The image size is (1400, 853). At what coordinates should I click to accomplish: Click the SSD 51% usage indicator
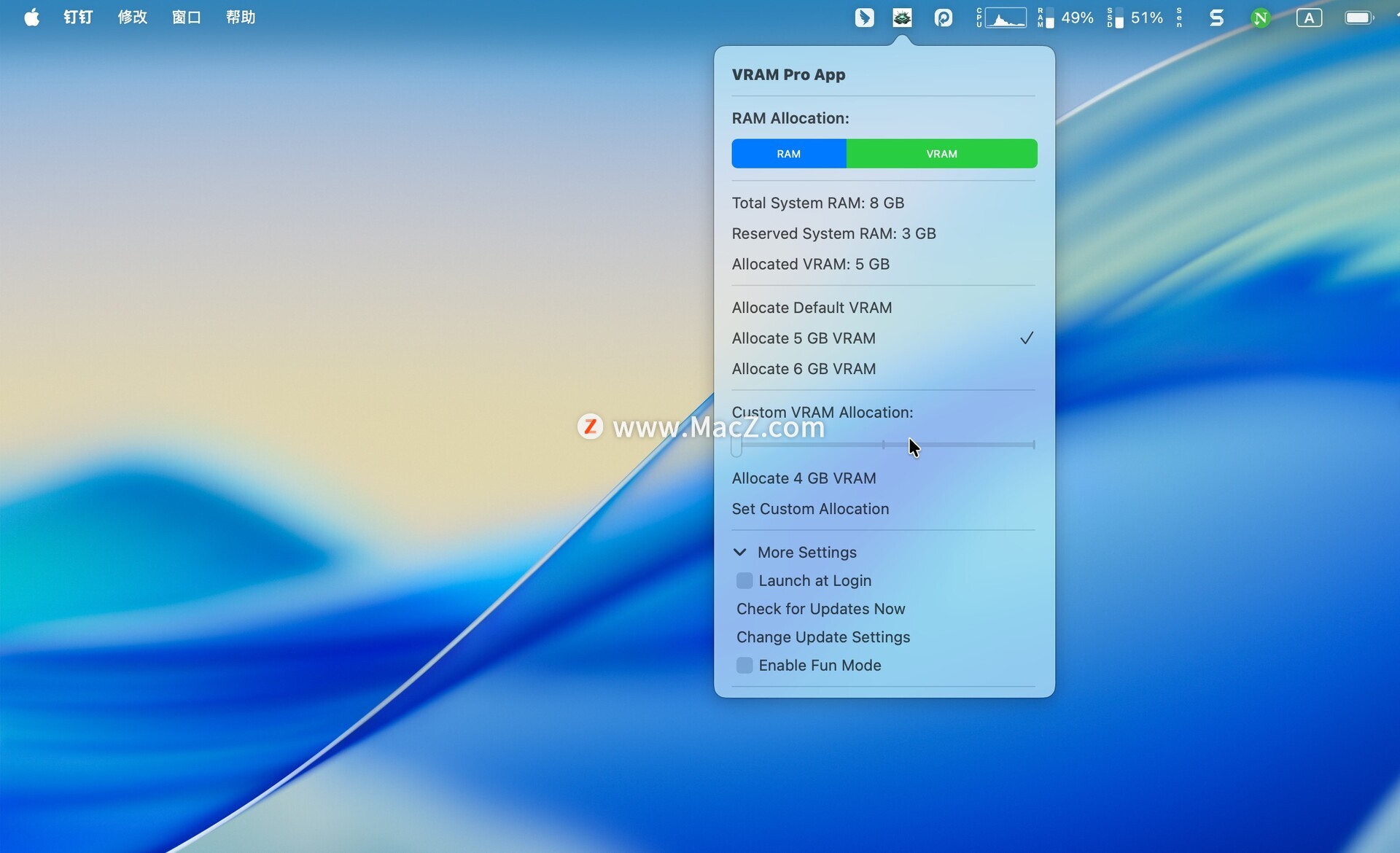[1135, 17]
